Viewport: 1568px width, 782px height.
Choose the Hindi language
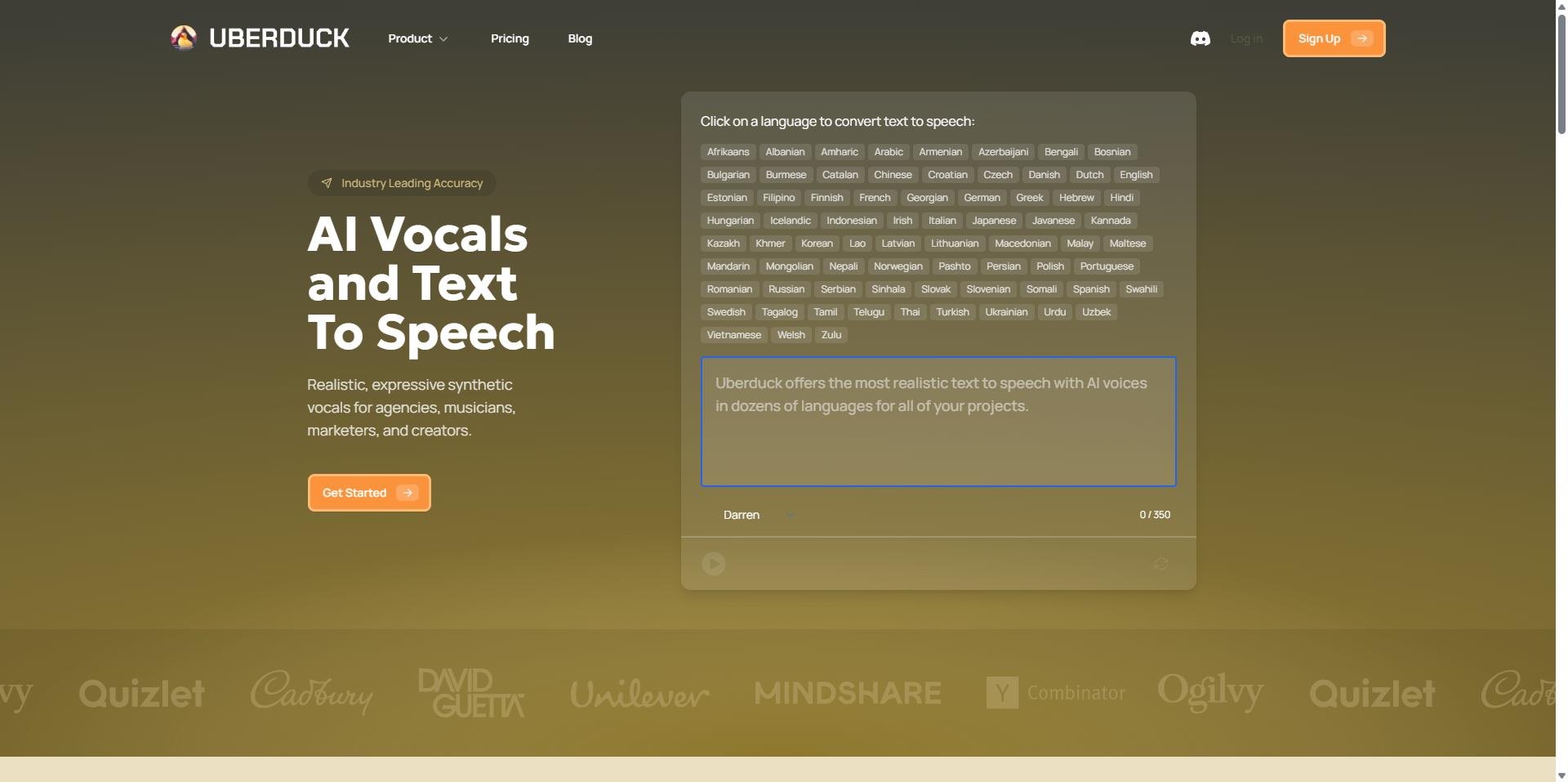(x=1121, y=198)
